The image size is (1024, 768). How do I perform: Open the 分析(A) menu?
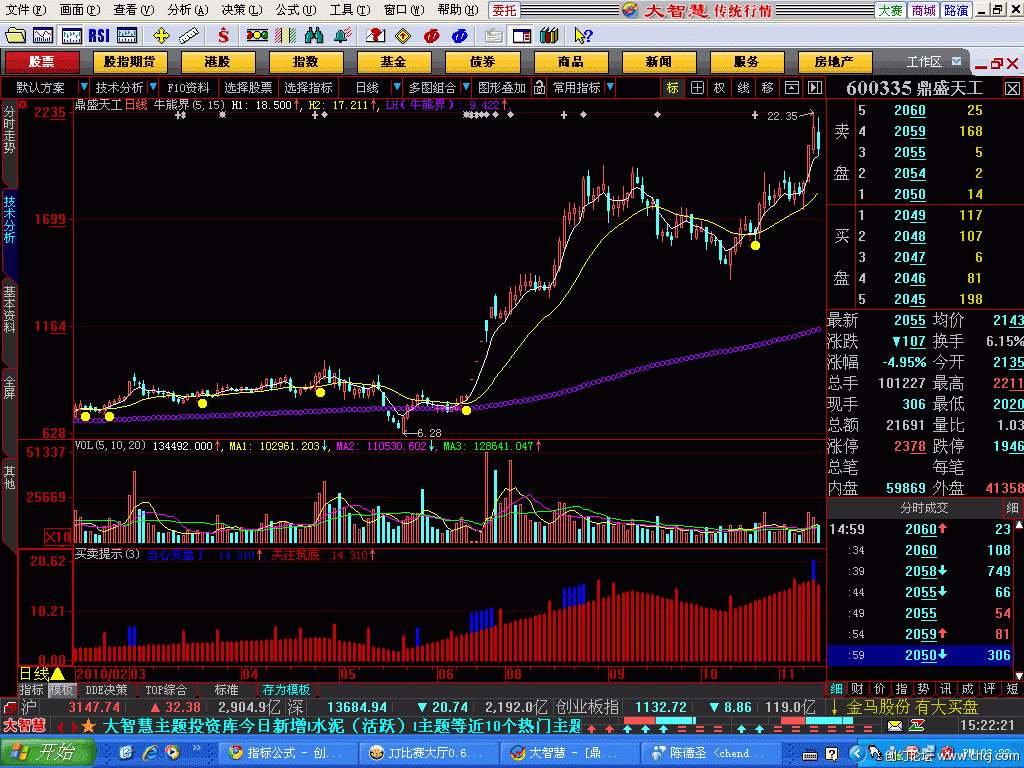click(x=187, y=10)
